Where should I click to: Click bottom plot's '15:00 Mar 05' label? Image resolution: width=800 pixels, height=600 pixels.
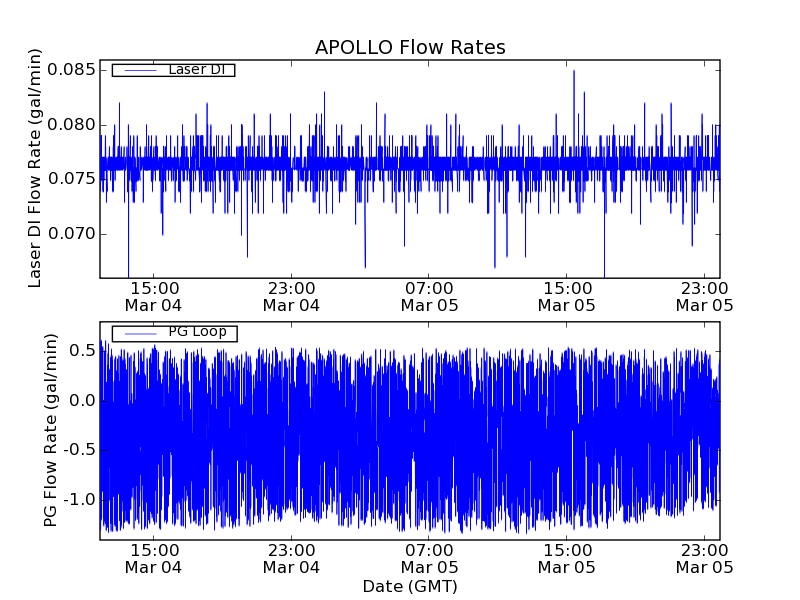coord(567,559)
